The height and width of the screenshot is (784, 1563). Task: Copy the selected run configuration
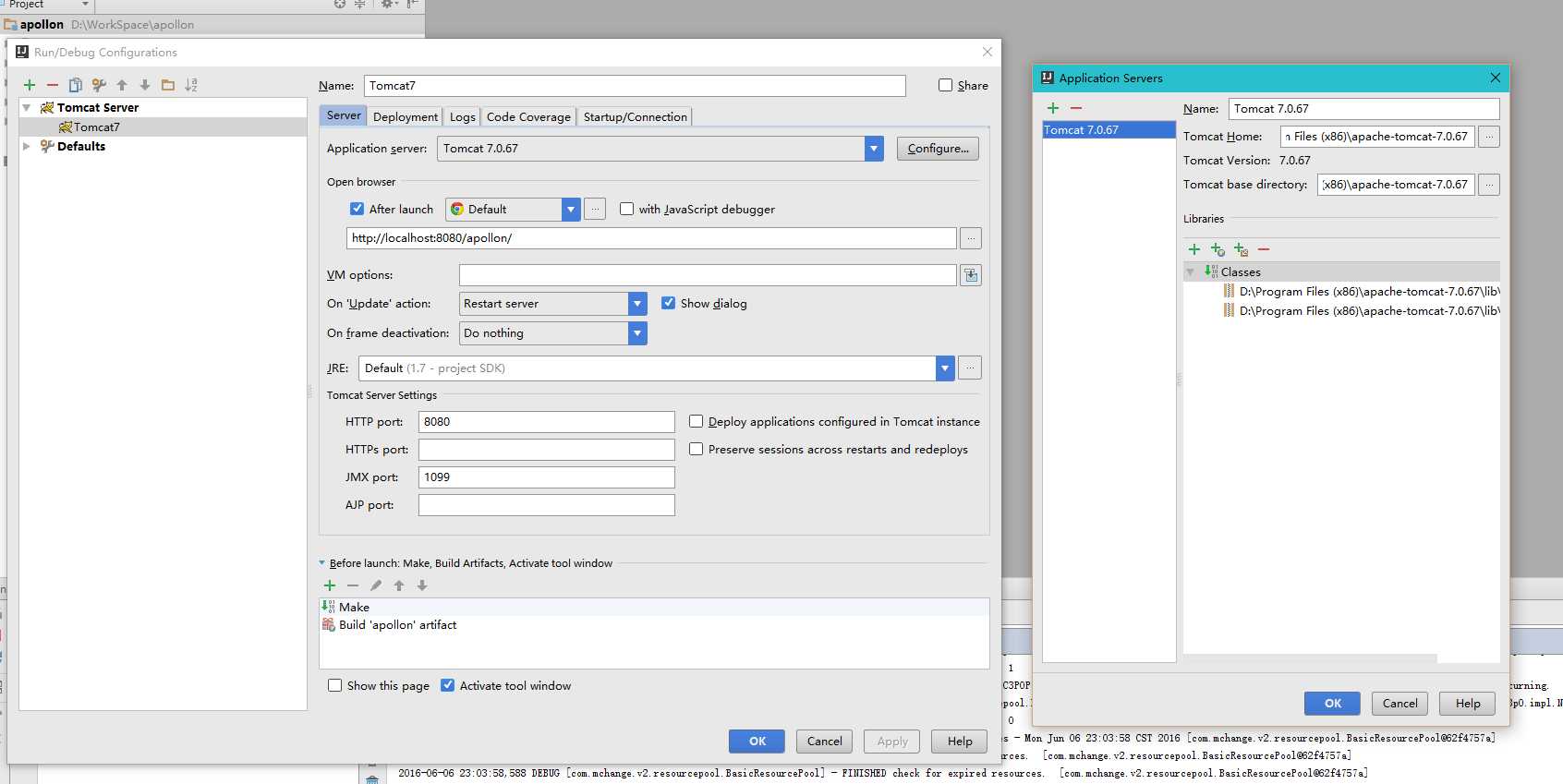pyautogui.click(x=76, y=85)
